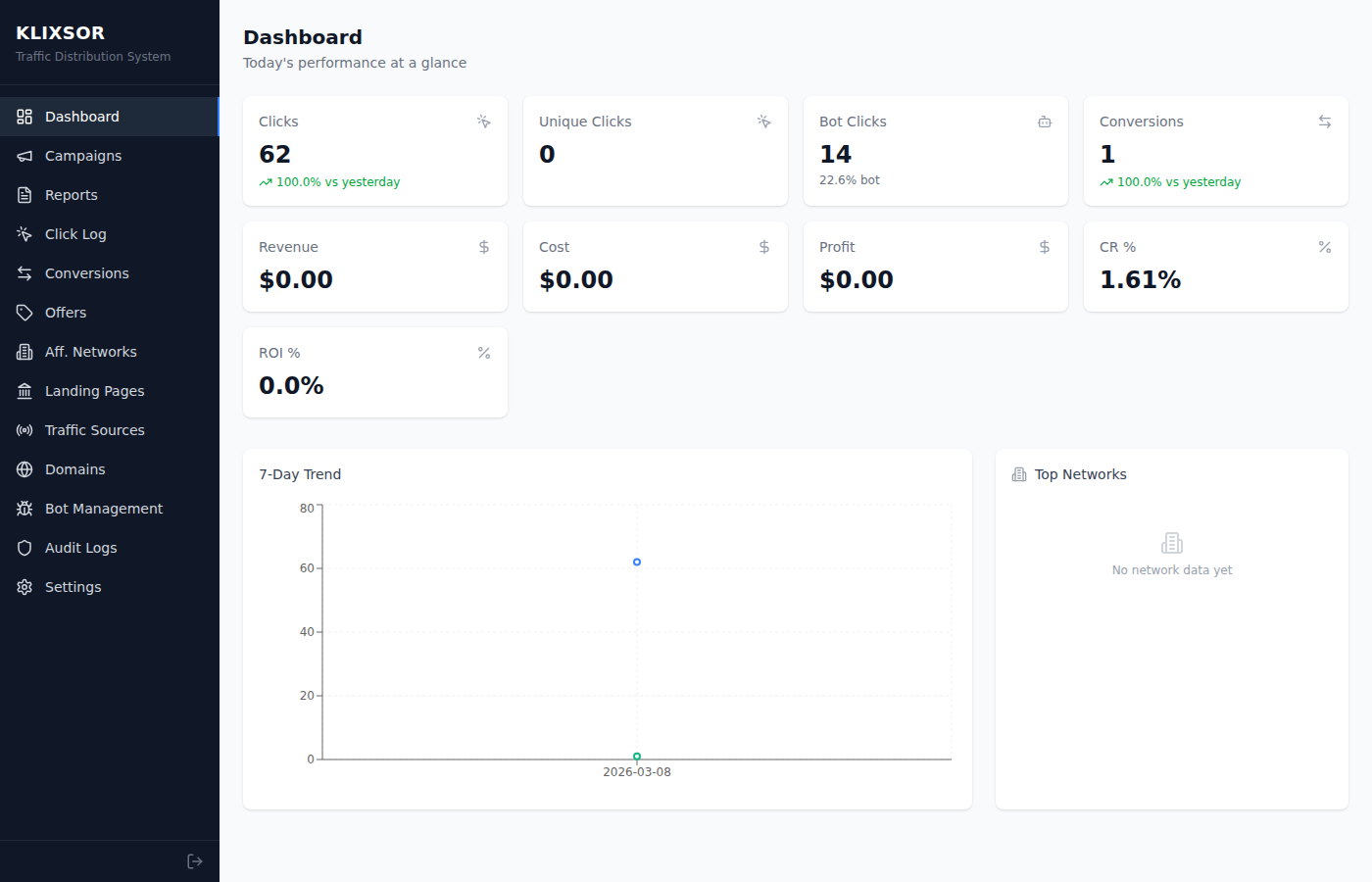Viewport: 1372px width, 882px height.
Task: Click the Aff. Networks sidebar item
Action: (91, 351)
